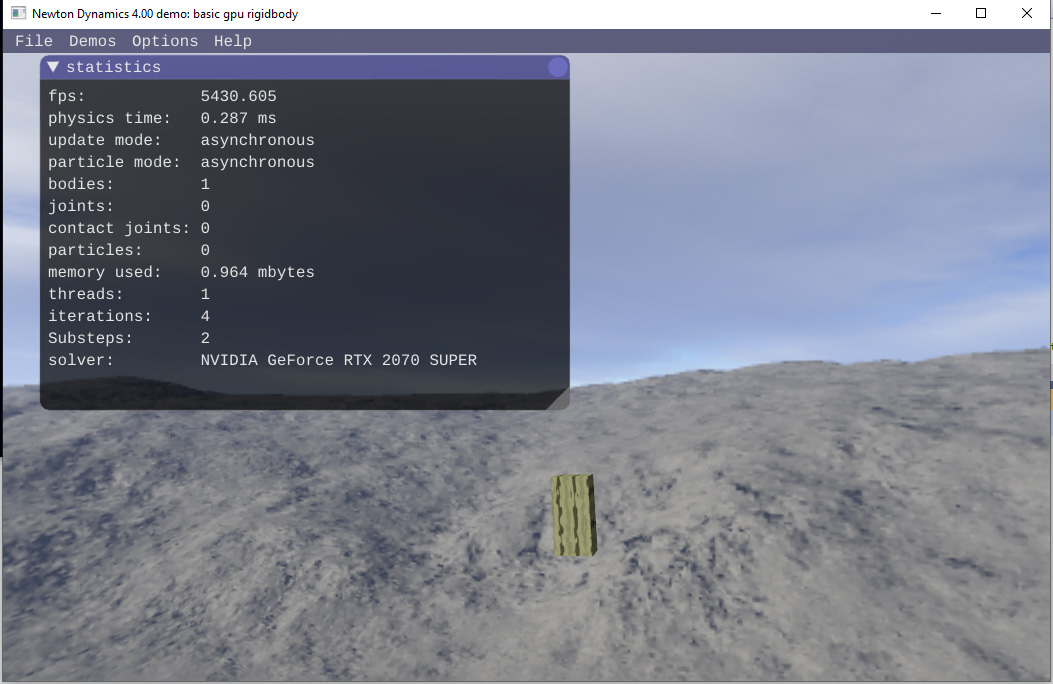
Task: Maximize the Newton Dynamics demo window
Action: click(981, 14)
